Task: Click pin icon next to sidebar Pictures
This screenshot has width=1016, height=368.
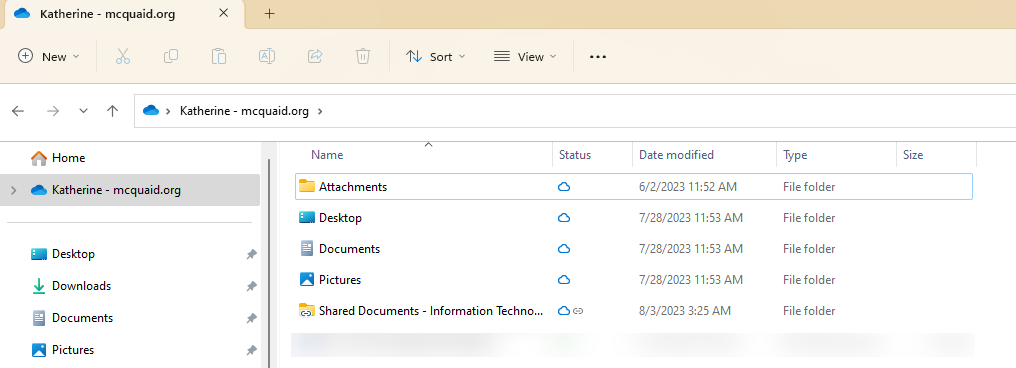Action: (251, 351)
